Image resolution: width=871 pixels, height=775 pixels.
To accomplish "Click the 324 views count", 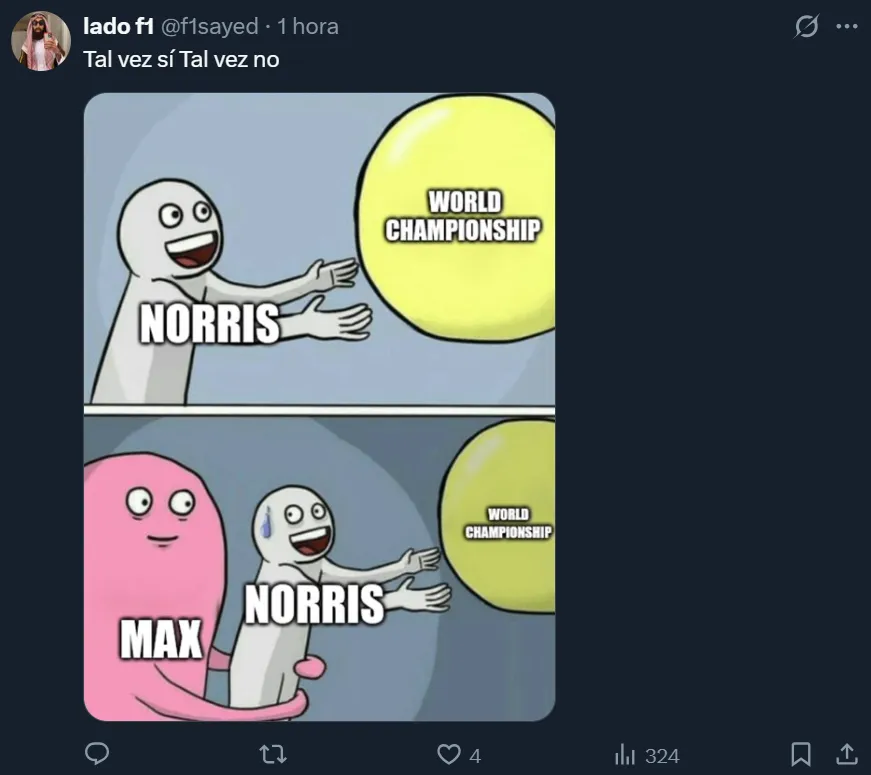I will (x=662, y=756).
